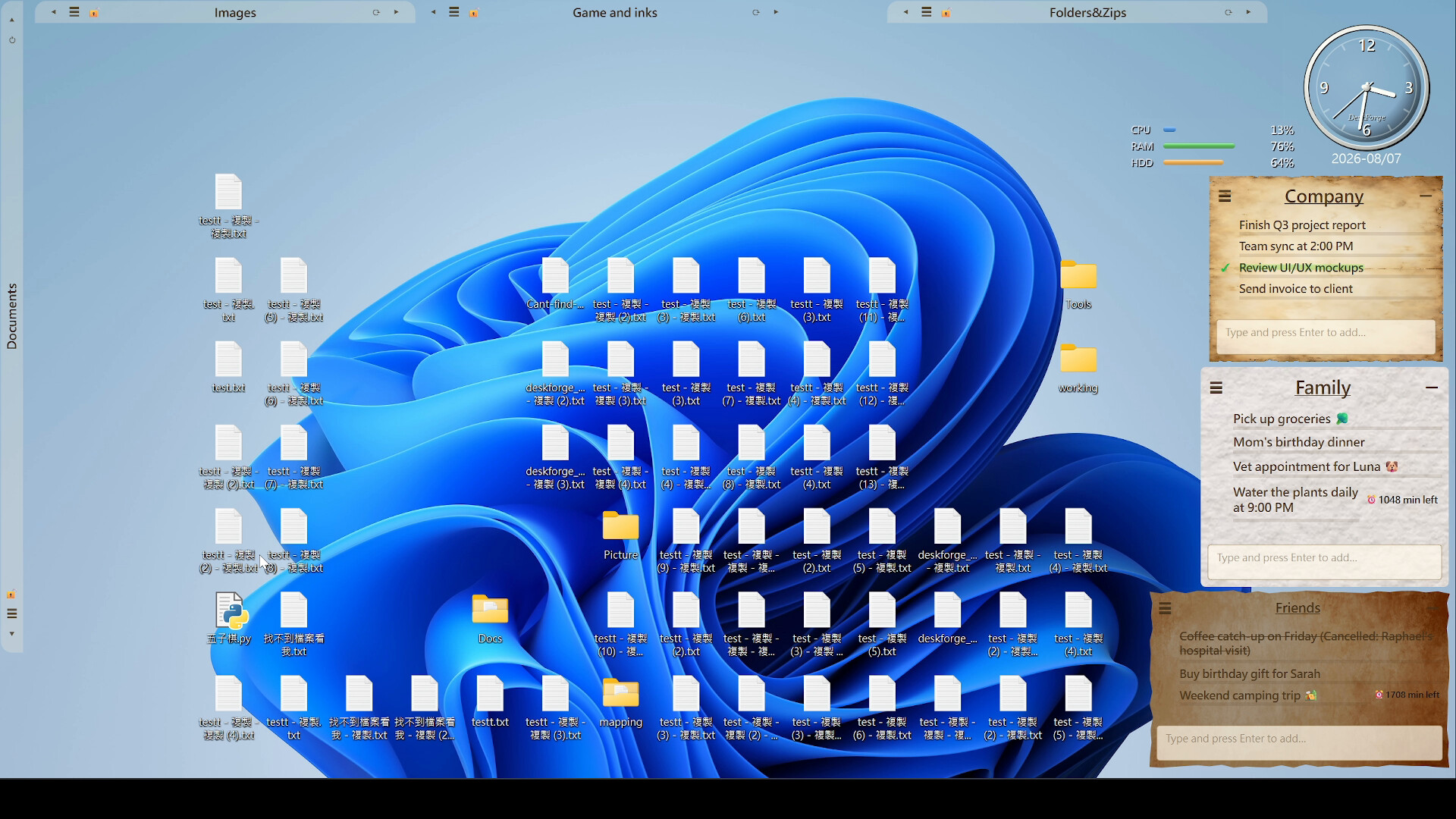Open the Friends note menu
1456x819 pixels.
(x=1166, y=608)
